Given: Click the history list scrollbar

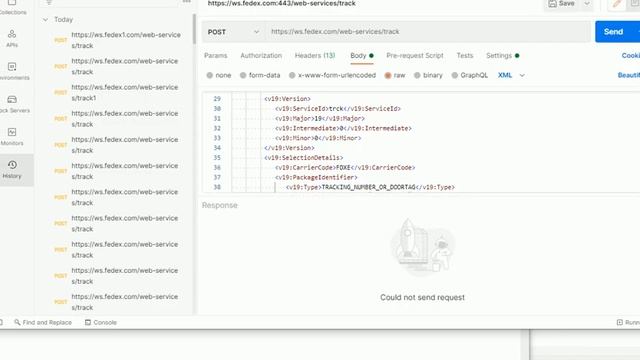Looking at the screenshot, I should click(x=194, y=29).
